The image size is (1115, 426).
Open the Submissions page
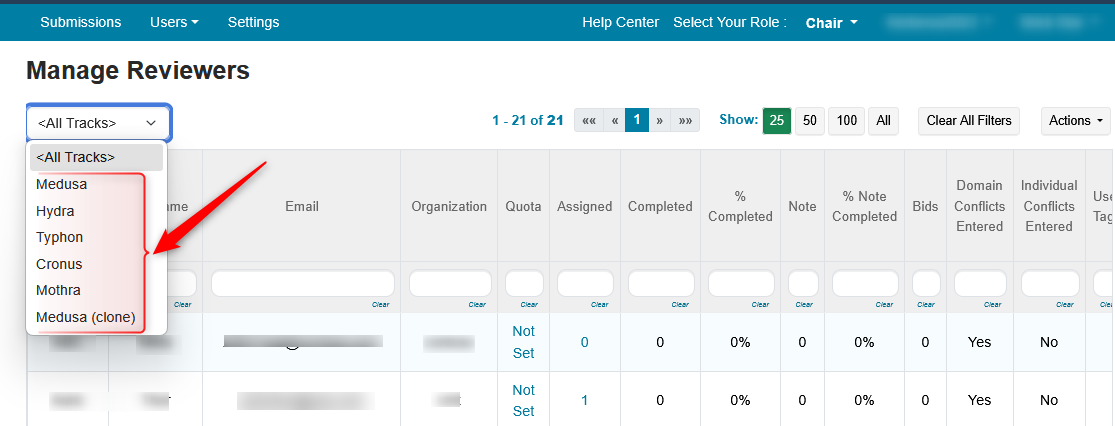point(81,22)
